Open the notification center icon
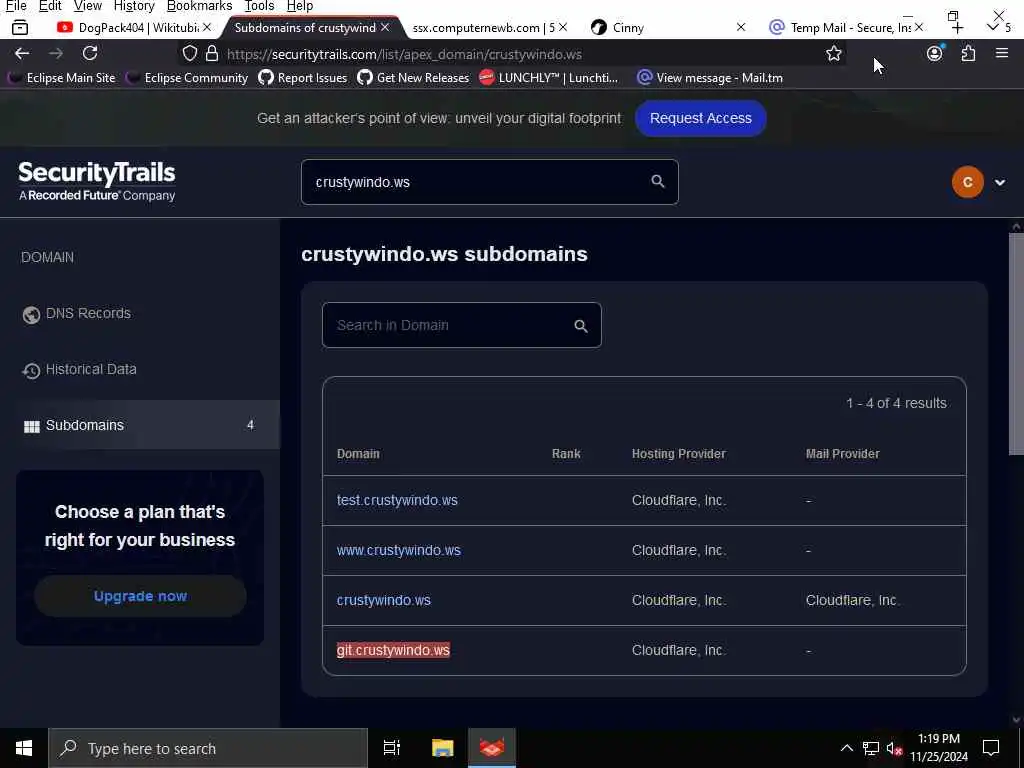 coord(991,748)
